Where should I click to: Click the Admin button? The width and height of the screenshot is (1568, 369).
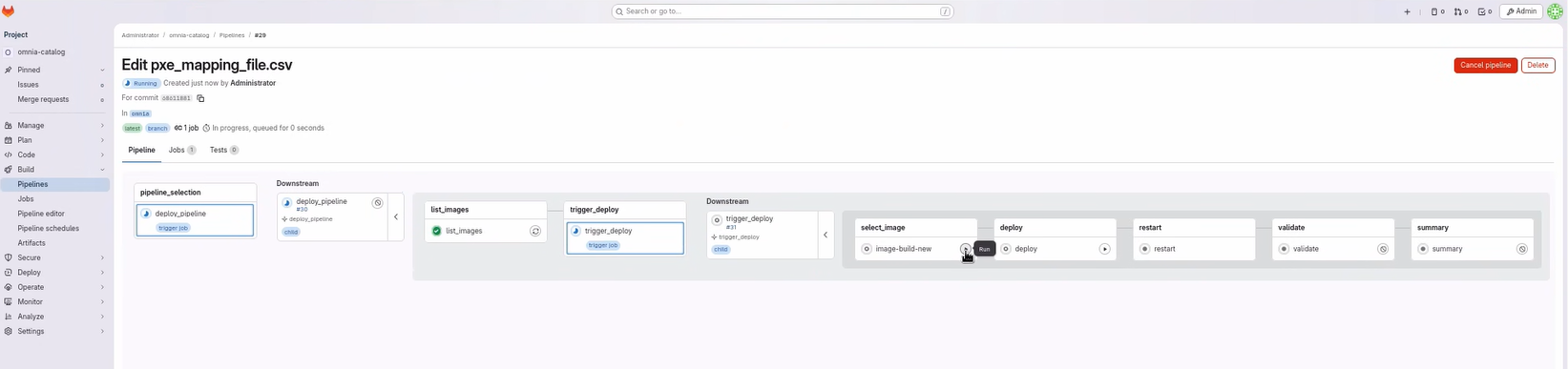coord(1521,11)
